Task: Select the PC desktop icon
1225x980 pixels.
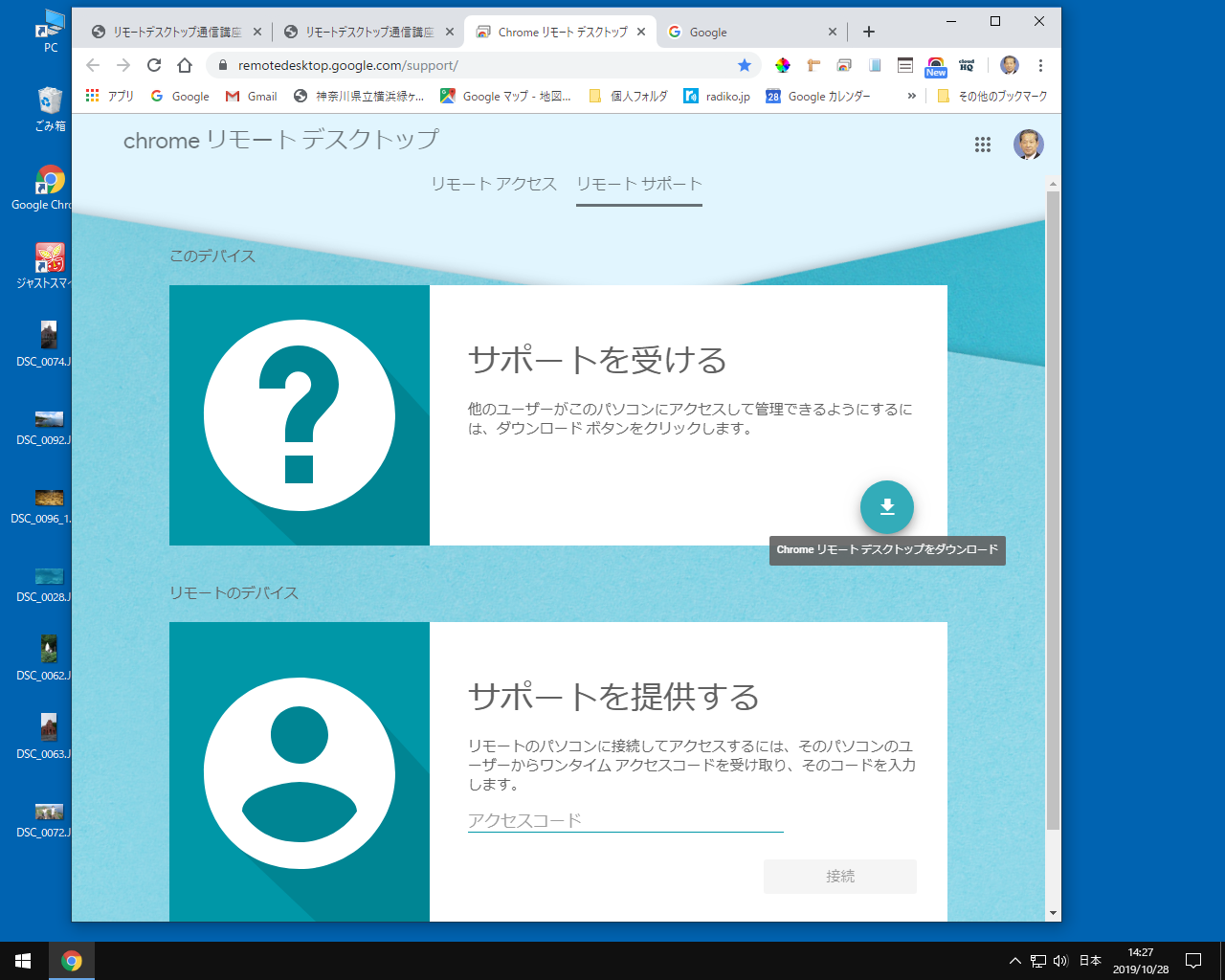Action: (x=51, y=31)
